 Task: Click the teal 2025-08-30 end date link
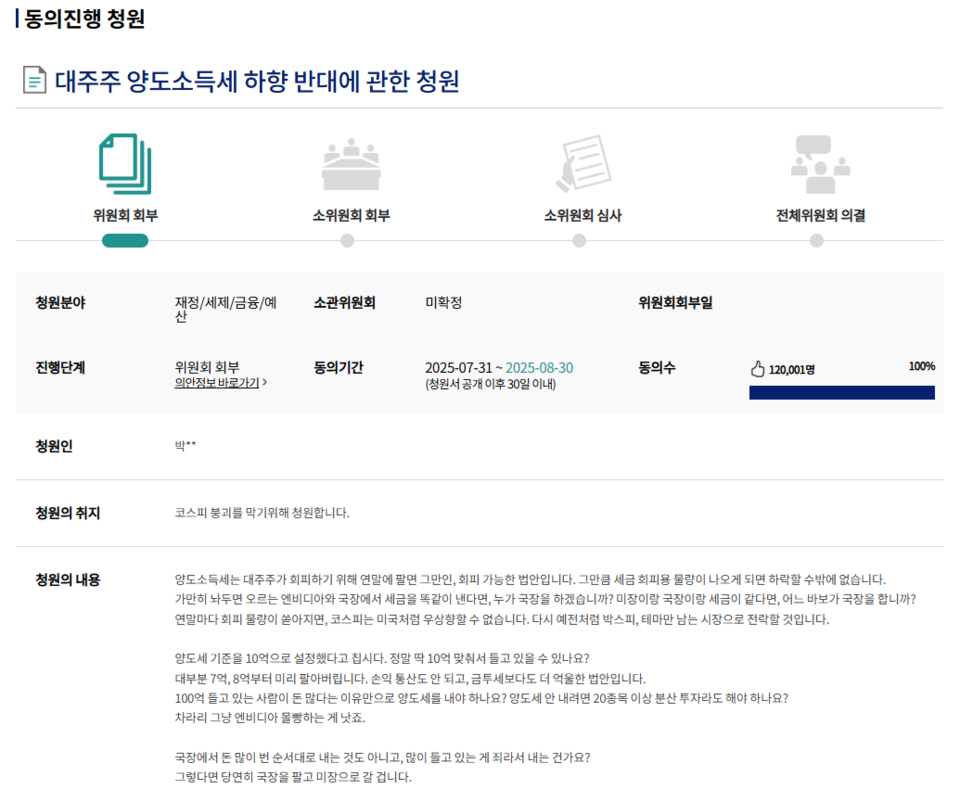pyautogui.click(x=541, y=367)
